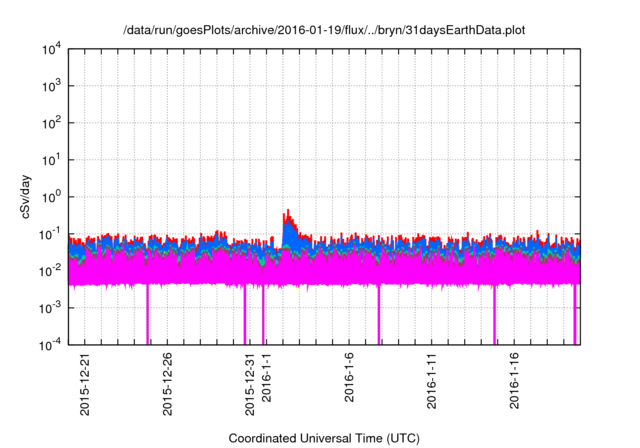The width and height of the screenshot is (640, 448).
Task: Click the 10^-4 y-axis tick label
Action: pos(51,345)
